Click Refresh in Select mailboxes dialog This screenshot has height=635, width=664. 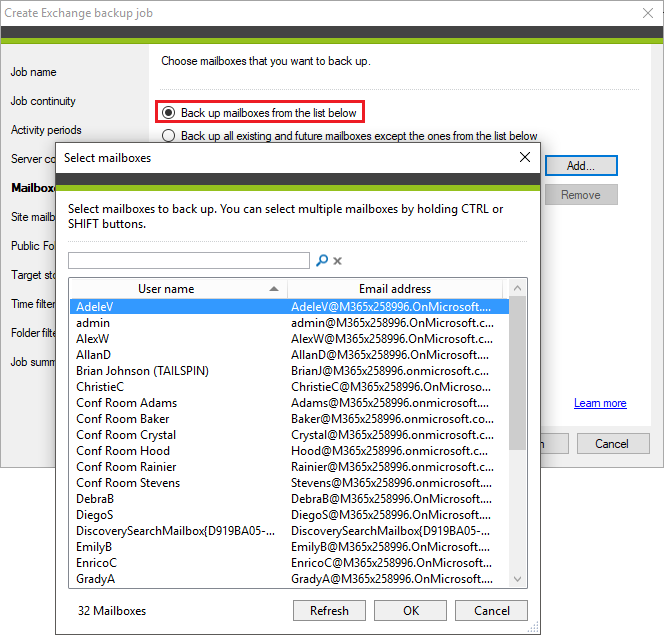[329, 610]
